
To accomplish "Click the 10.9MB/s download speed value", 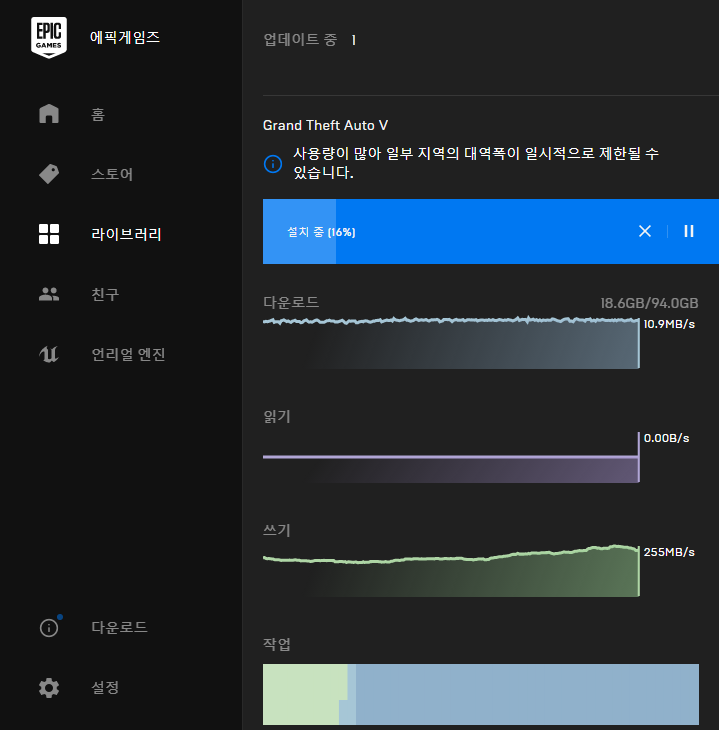I will point(669,324).
